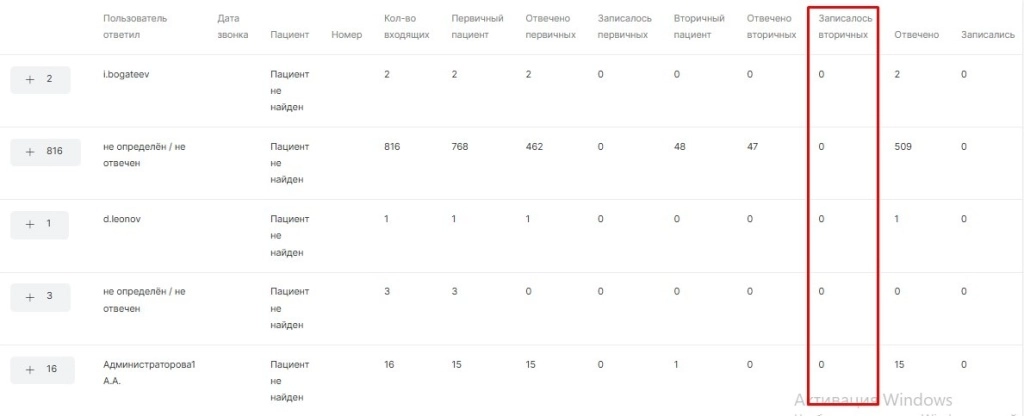Click 'Вторичный пациент' column header

(x=698, y=27)
